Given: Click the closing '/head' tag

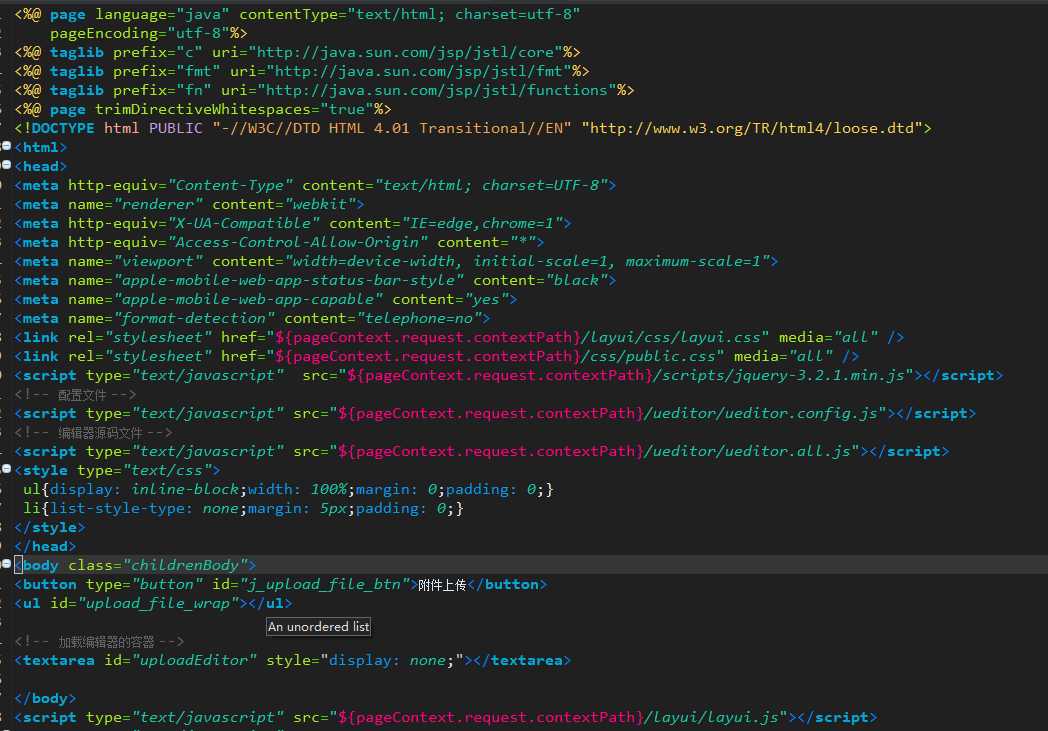Looking at the screenshot, I should coord(45,547).
